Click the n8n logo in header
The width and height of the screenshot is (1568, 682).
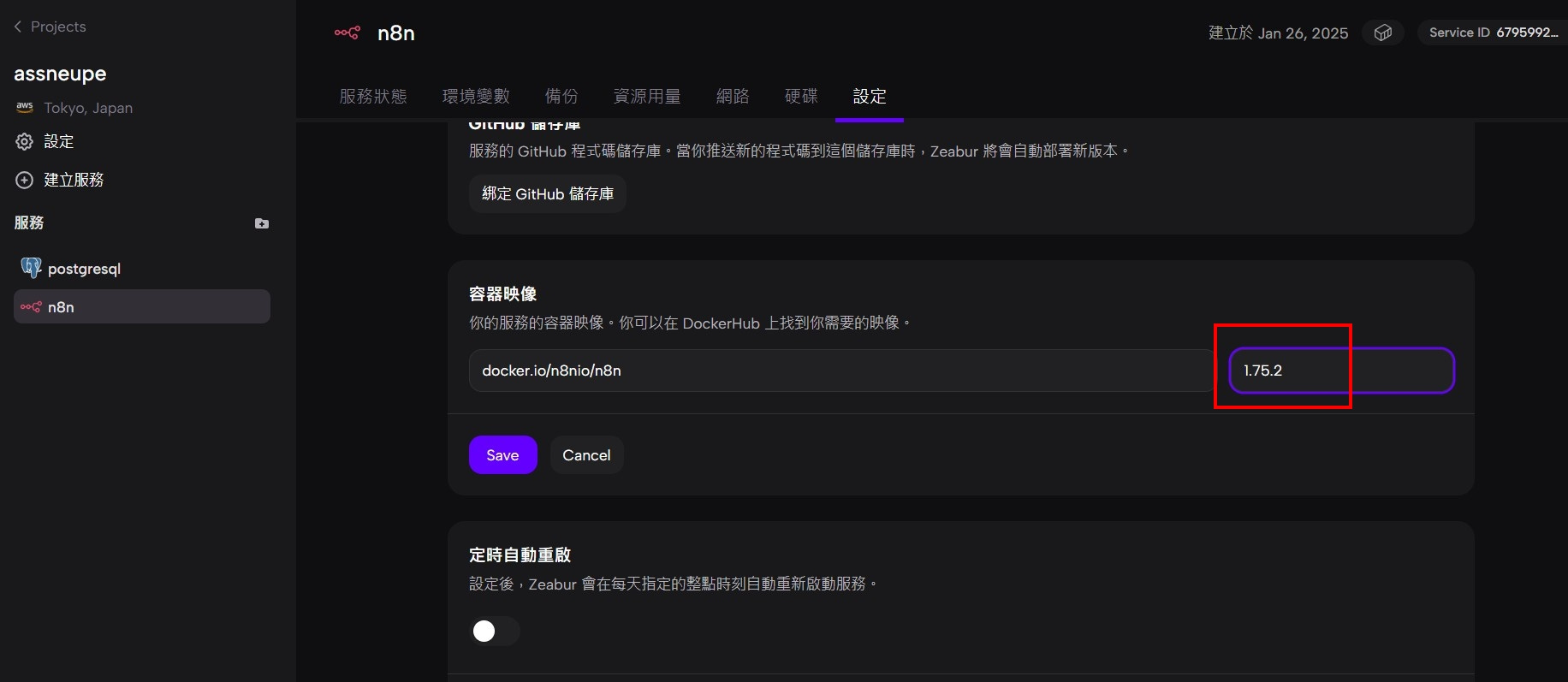pyautogui.click(x=347, y=33)
